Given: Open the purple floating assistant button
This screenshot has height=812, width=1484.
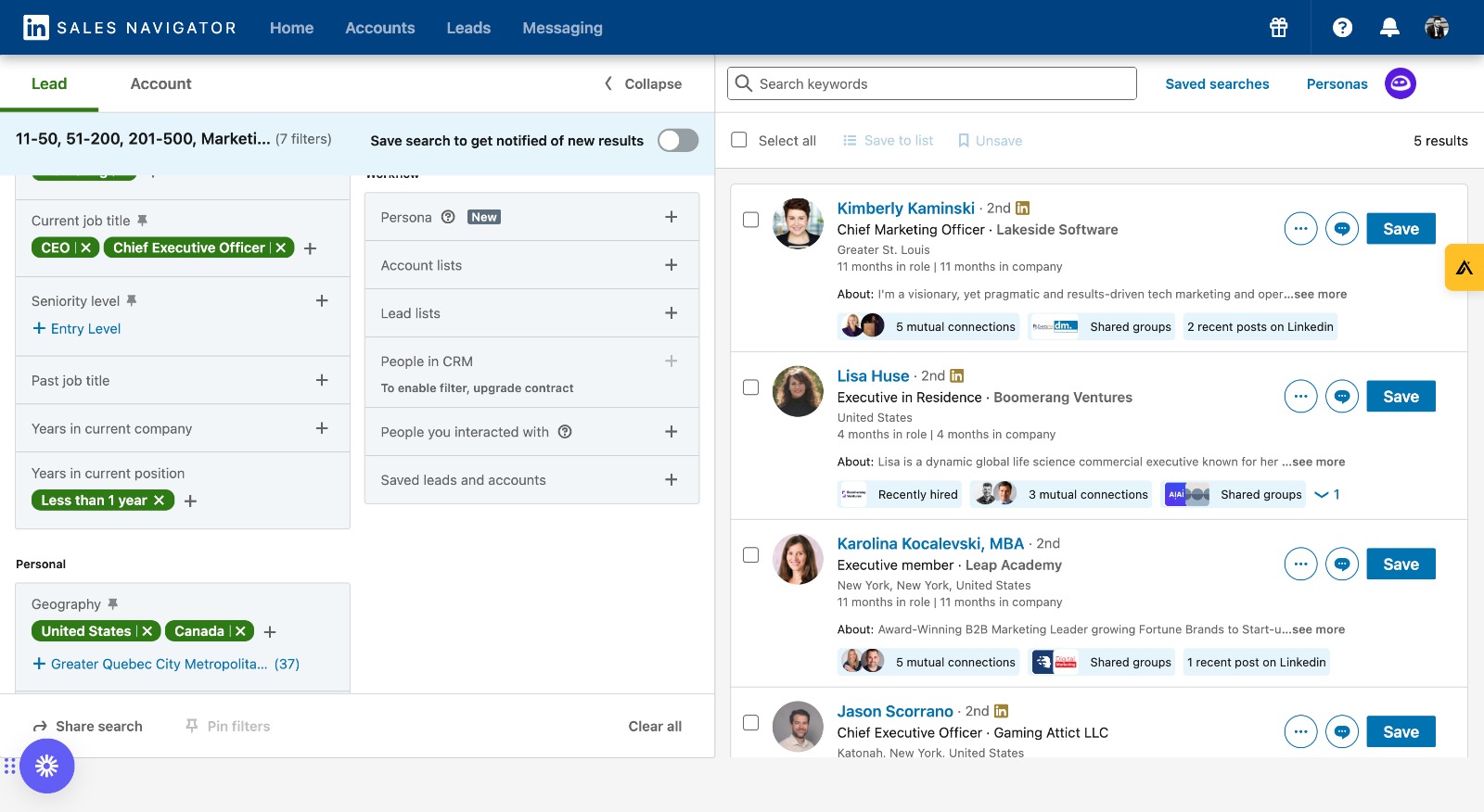Looking at the screenshot, I should coord(46,766).
